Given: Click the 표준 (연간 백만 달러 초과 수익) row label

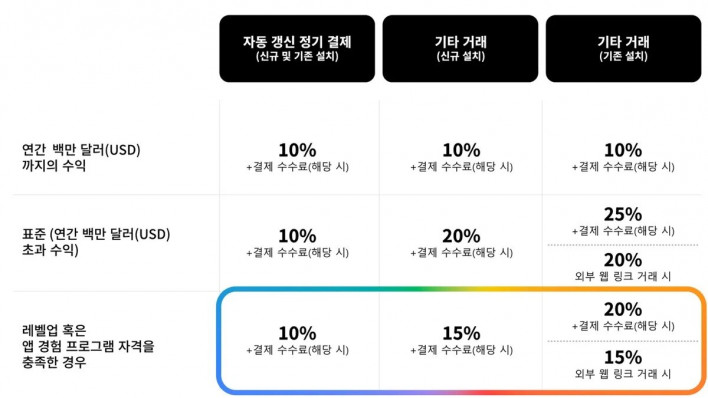Looking at the screenshot, I should tap(96, 242).
